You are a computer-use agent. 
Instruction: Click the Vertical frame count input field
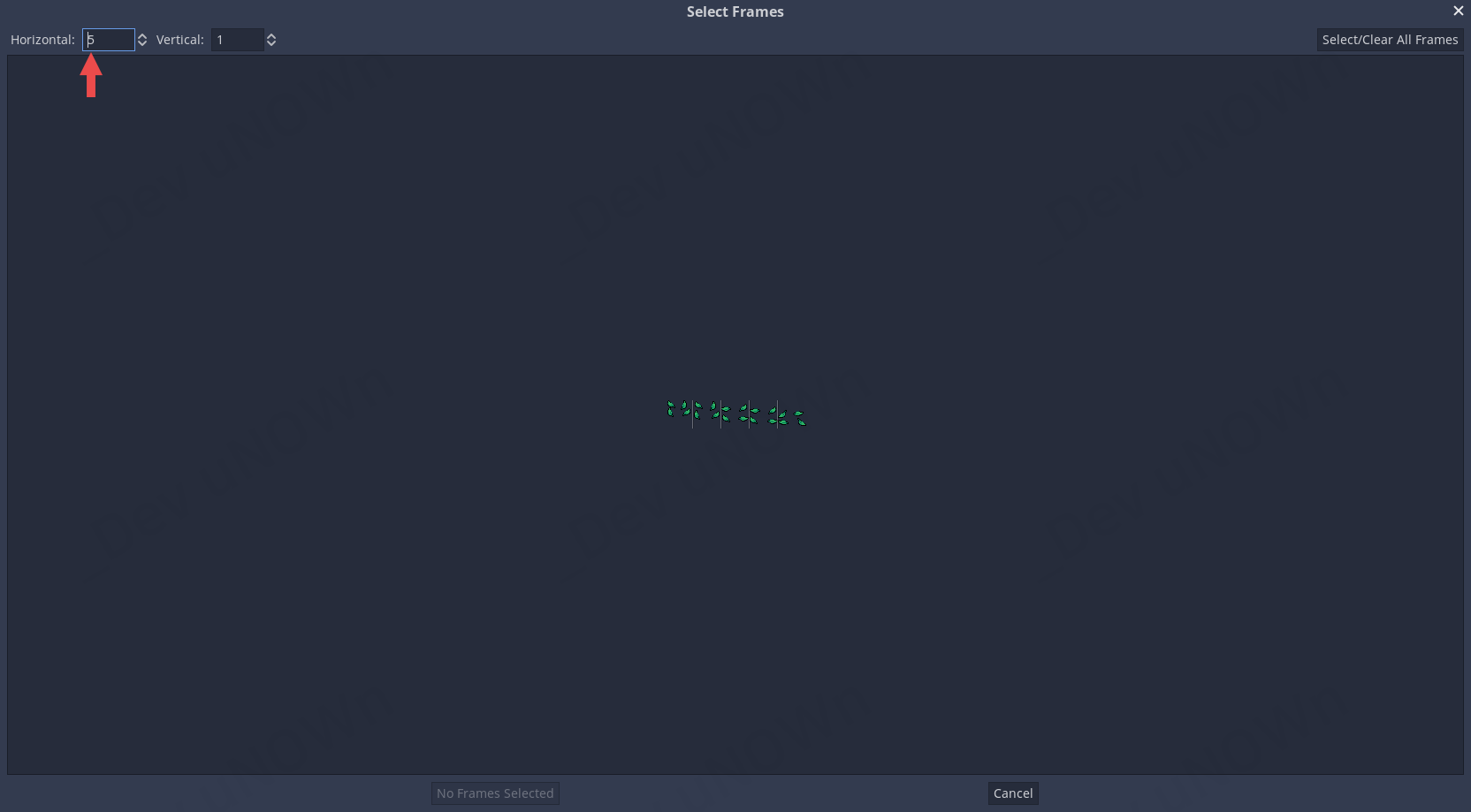pos(237,40)
